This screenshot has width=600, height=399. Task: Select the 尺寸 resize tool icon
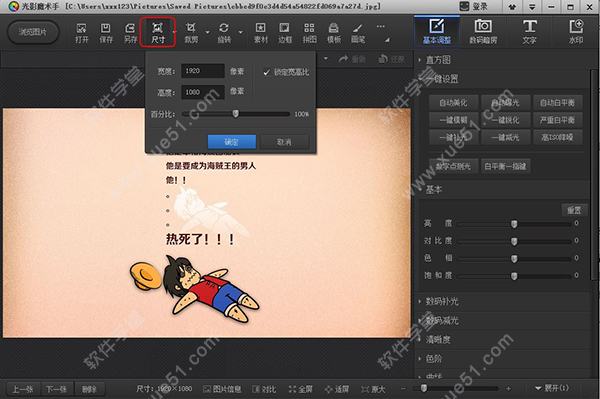point(158,33)
